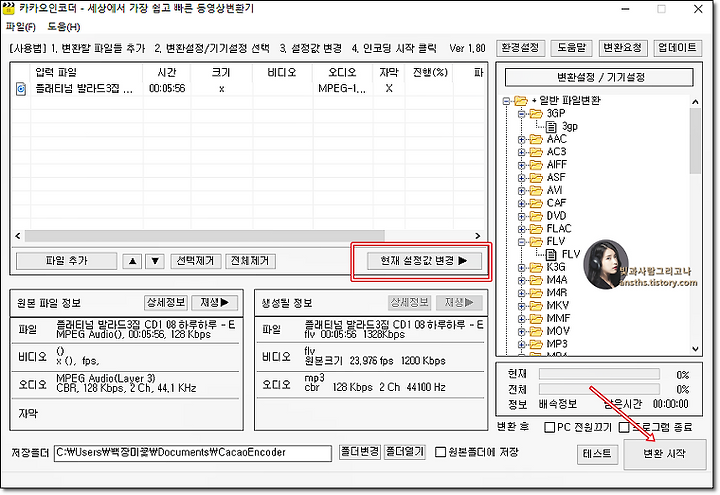Click the MKV folder icon
720x495 pixels.
click(536, 305)
